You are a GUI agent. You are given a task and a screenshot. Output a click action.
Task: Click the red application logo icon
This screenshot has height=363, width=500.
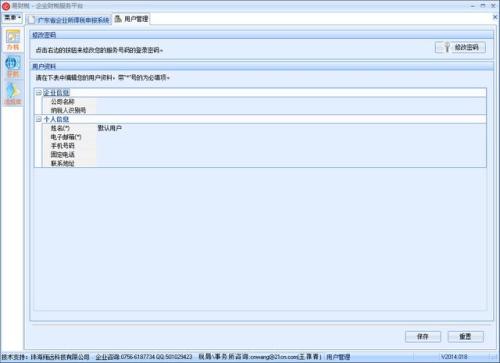[6, 6]
